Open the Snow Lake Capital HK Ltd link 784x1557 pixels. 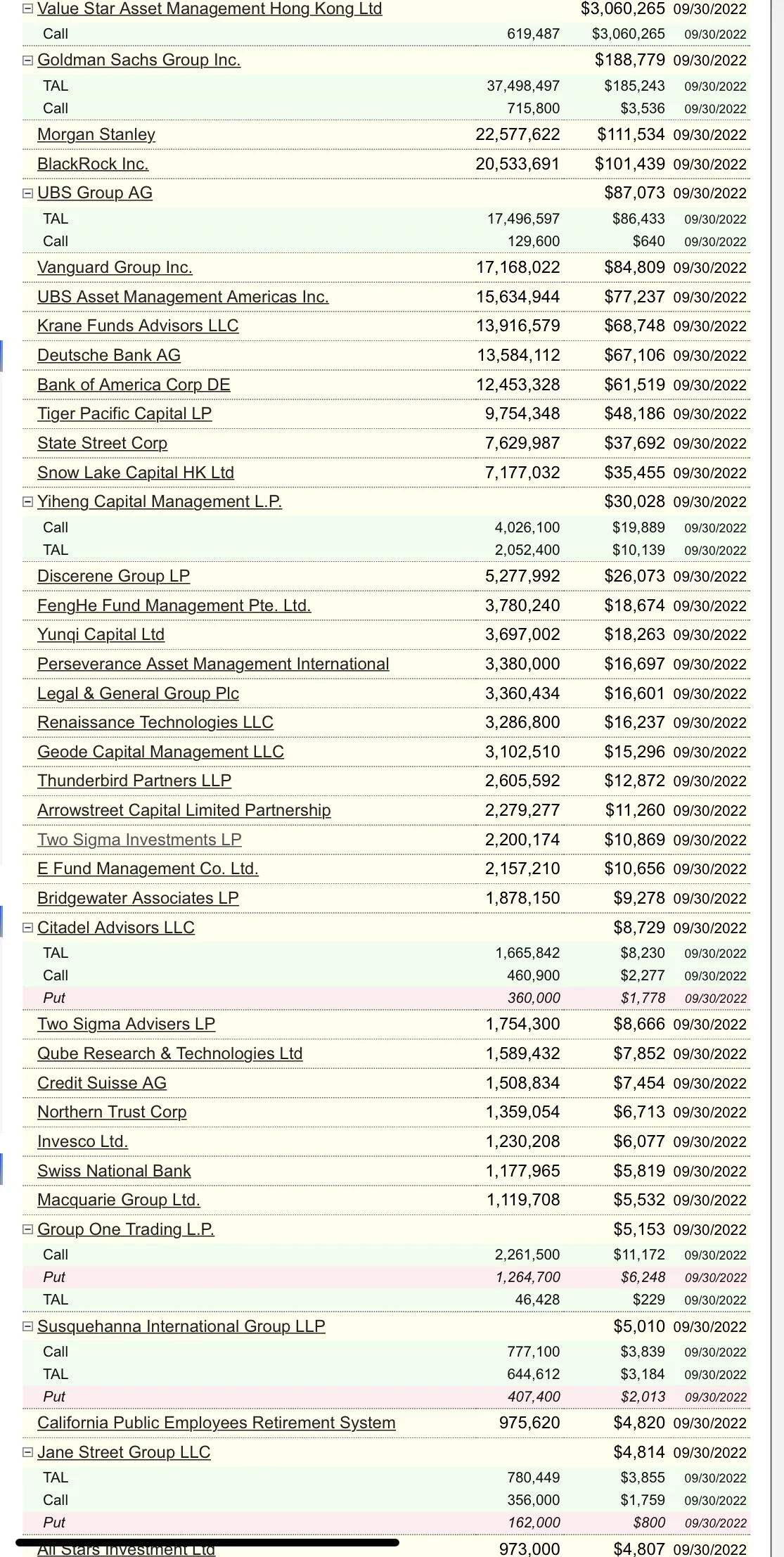pyautogui.click(x=136, y=473)
